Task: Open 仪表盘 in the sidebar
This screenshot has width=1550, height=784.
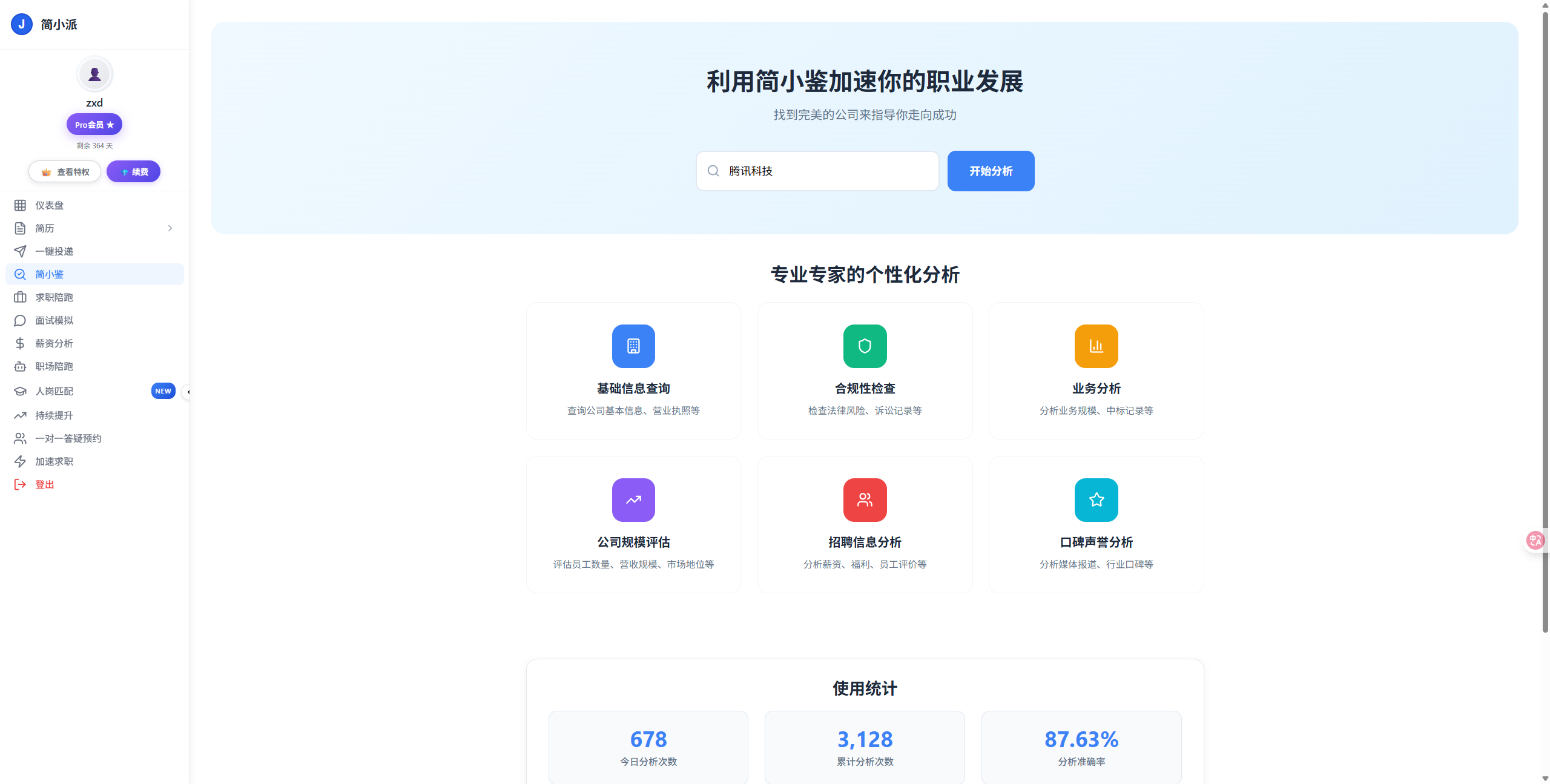Action: [50, 205]
